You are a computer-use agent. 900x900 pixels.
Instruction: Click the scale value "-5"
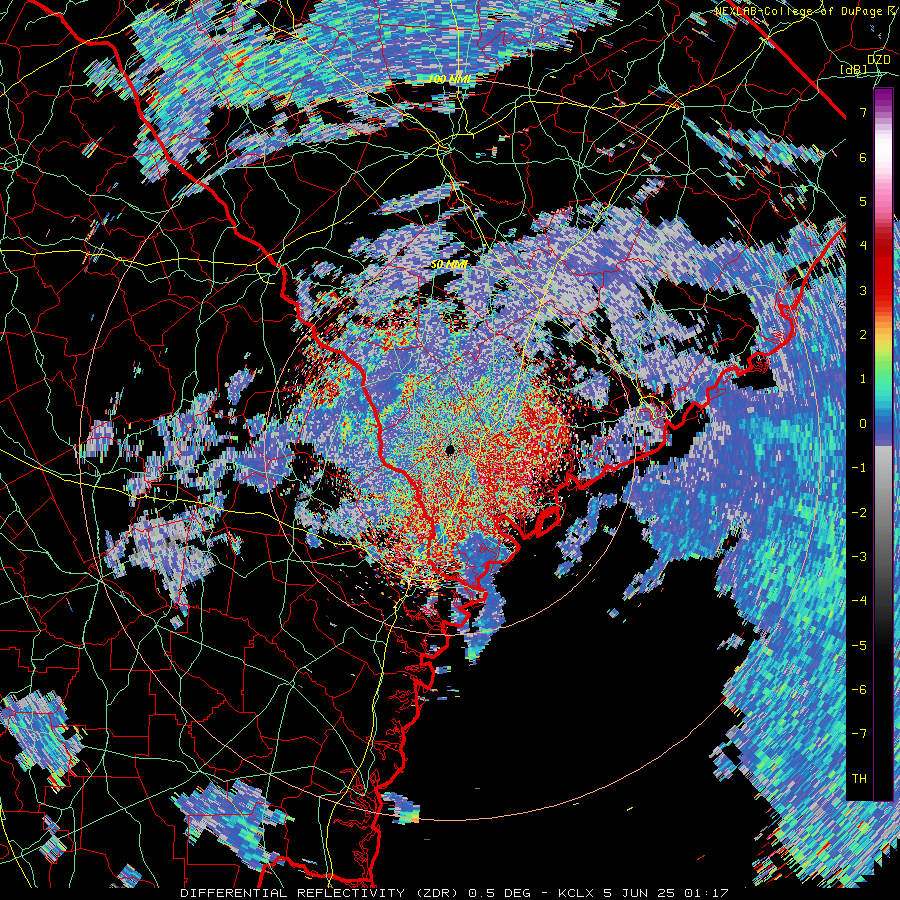coord(859,646)
